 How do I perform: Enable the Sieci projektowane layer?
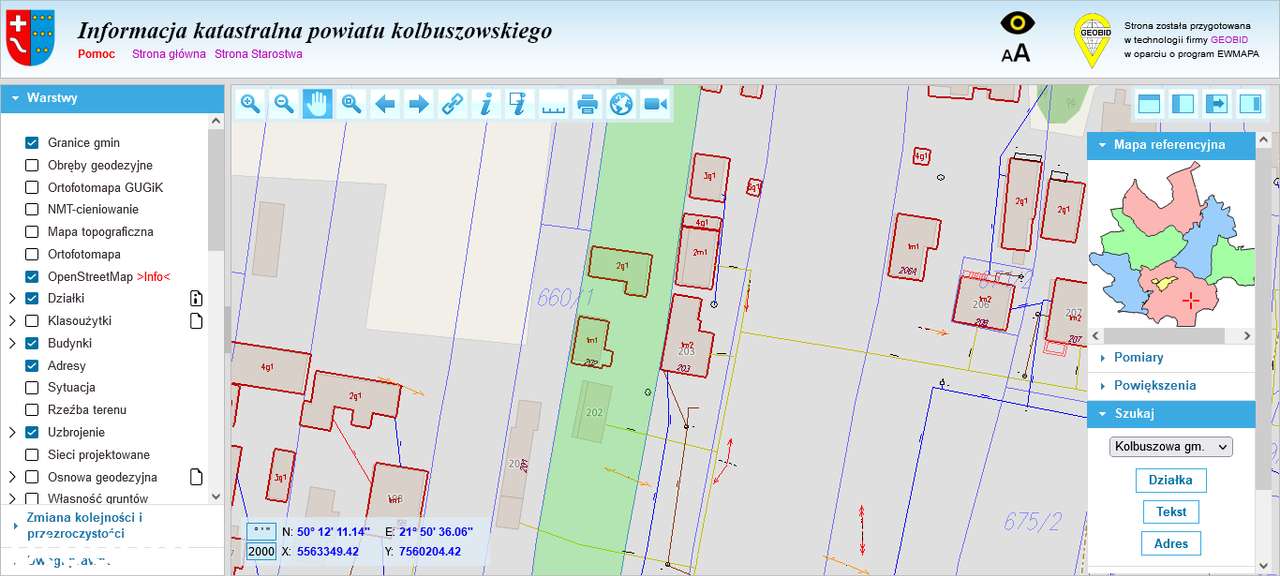32,454
